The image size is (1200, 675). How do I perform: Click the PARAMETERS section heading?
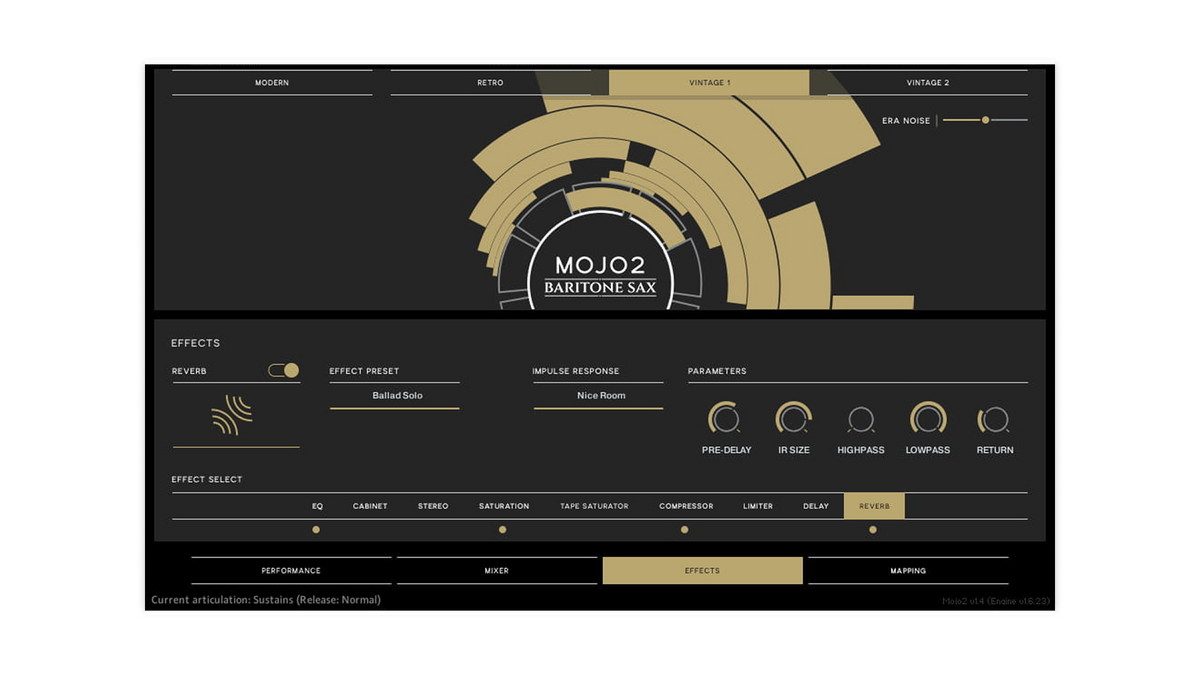point(717,371)
